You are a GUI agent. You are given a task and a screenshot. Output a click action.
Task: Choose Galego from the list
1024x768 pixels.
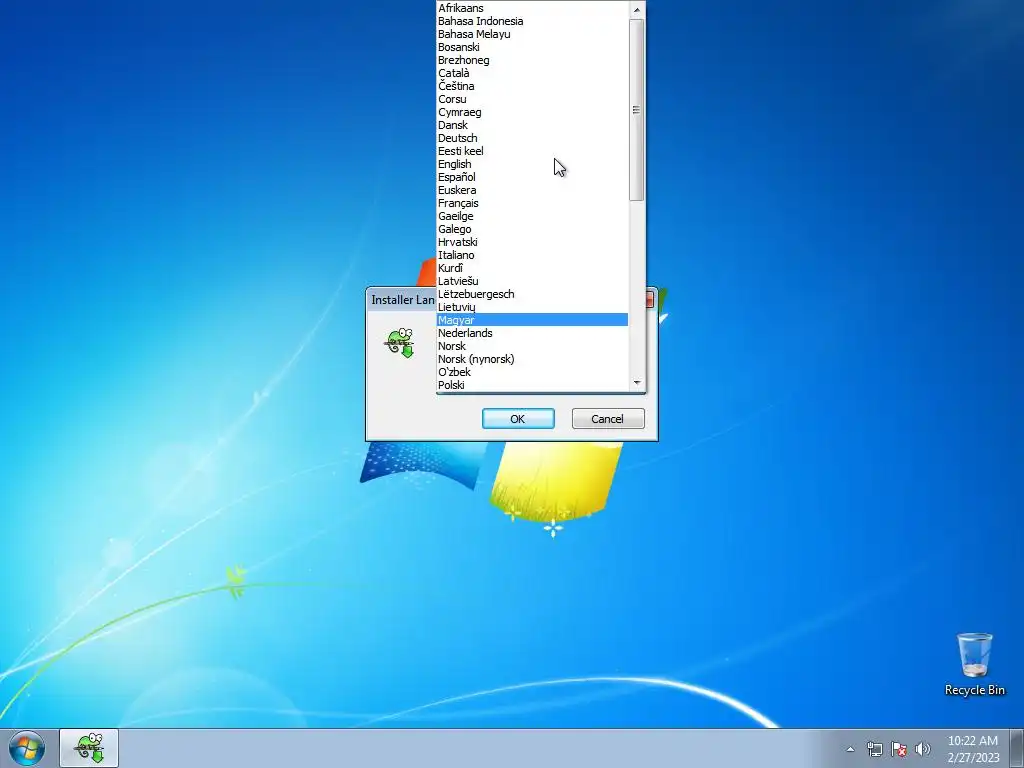[532, 229]
